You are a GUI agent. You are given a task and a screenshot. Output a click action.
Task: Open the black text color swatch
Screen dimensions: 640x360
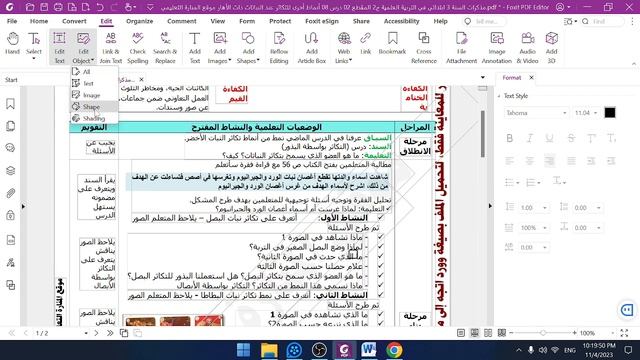[x=610, y=113]
